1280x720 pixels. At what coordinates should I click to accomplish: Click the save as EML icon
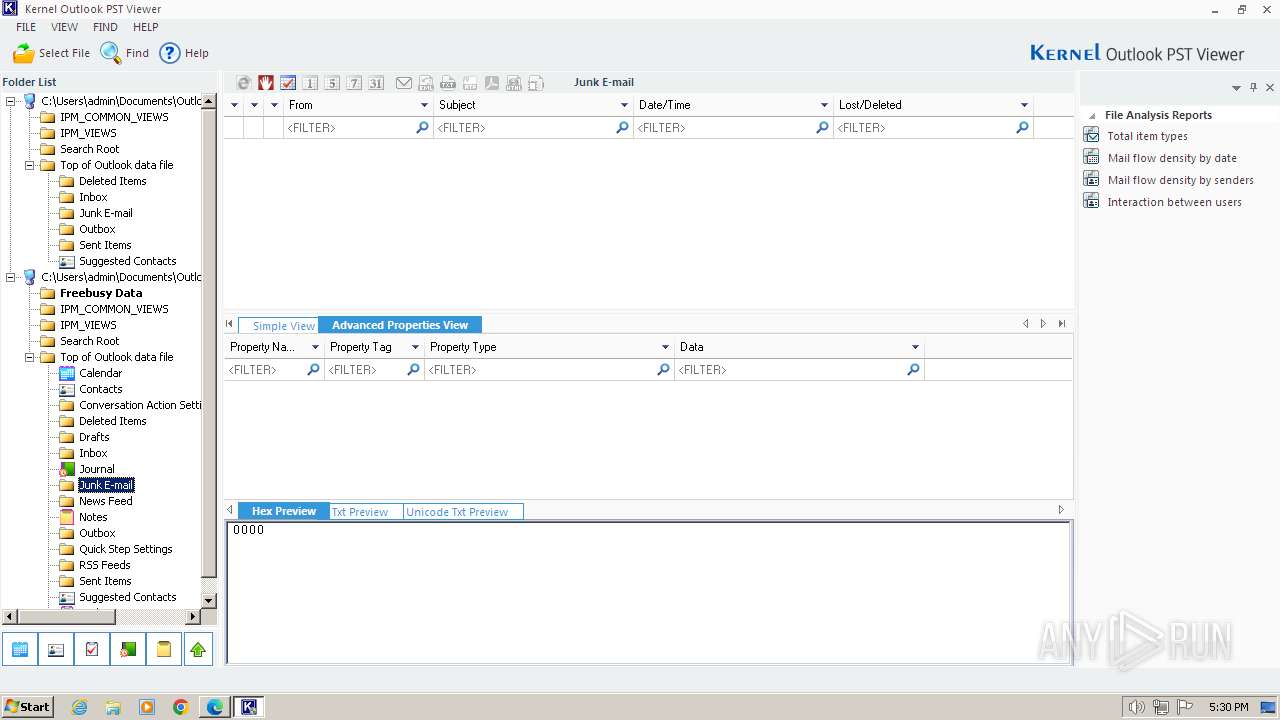(x=426, y=83)
